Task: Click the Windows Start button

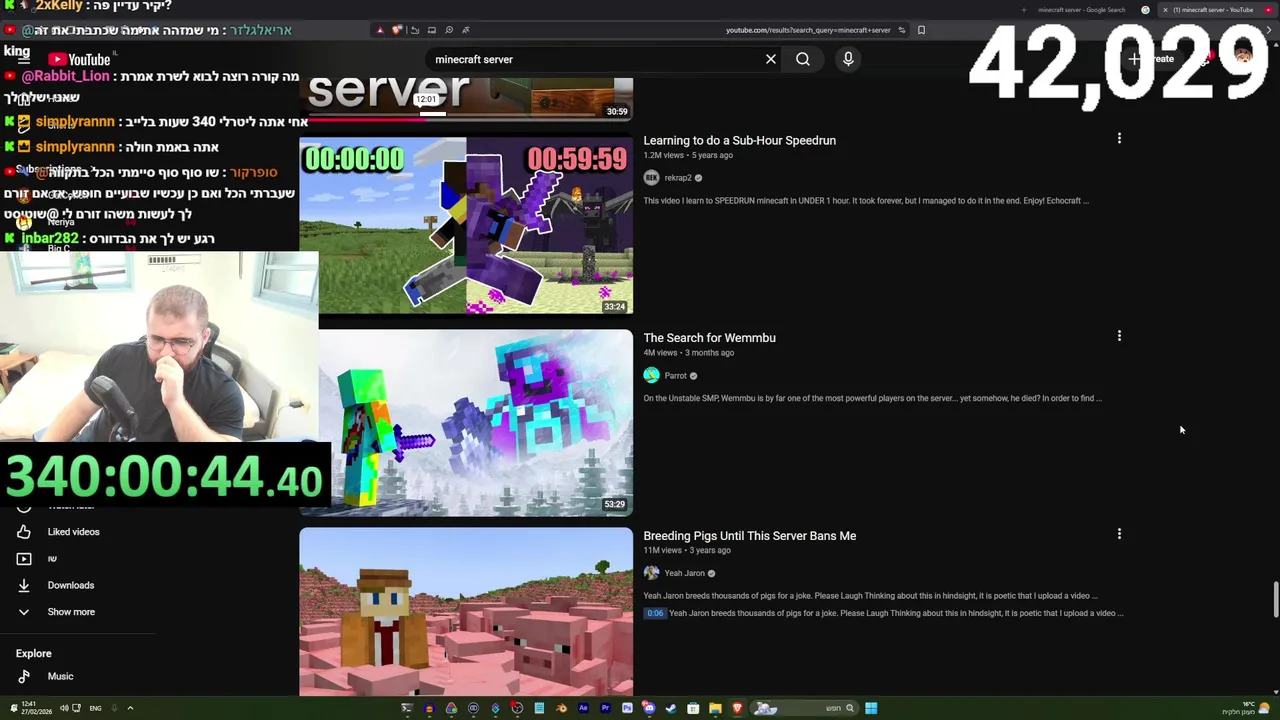Action: tap(871, 708)
